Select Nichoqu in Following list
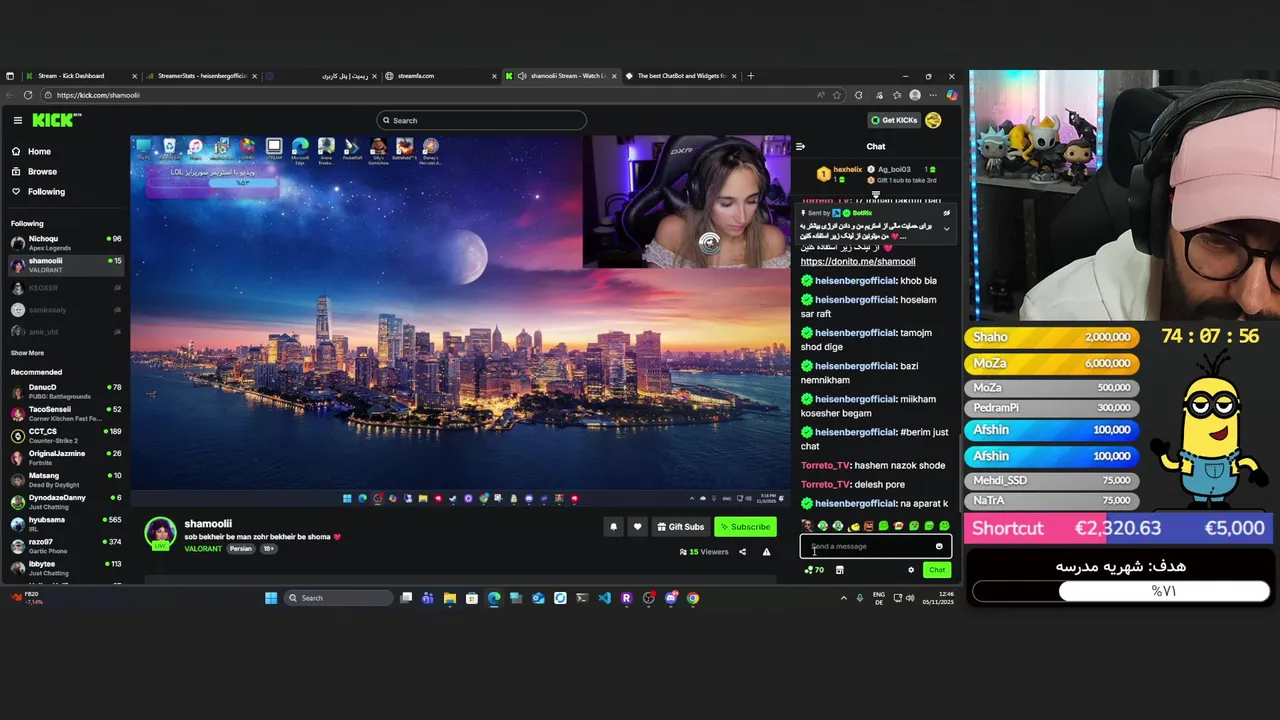This screenshot has width=1280, height=720. [x=65, y=243]
